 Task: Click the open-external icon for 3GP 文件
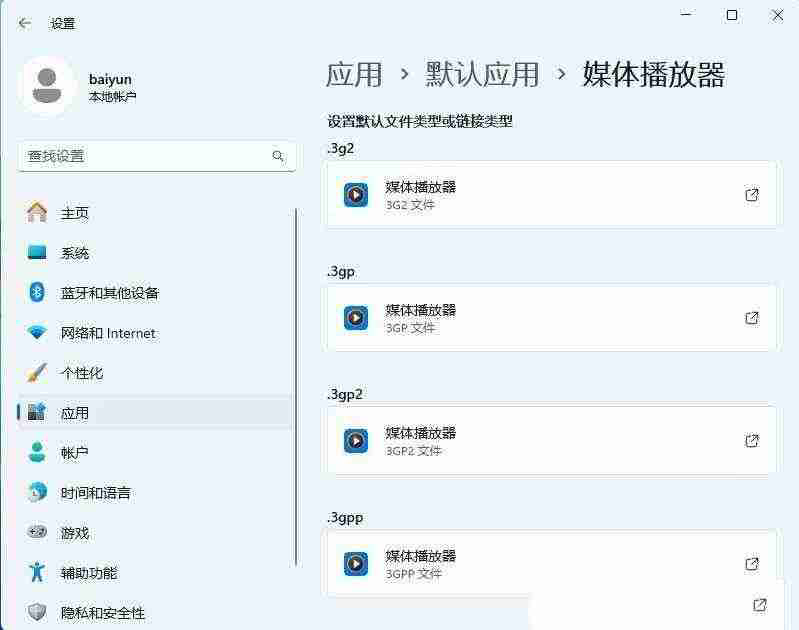(752, 318)
